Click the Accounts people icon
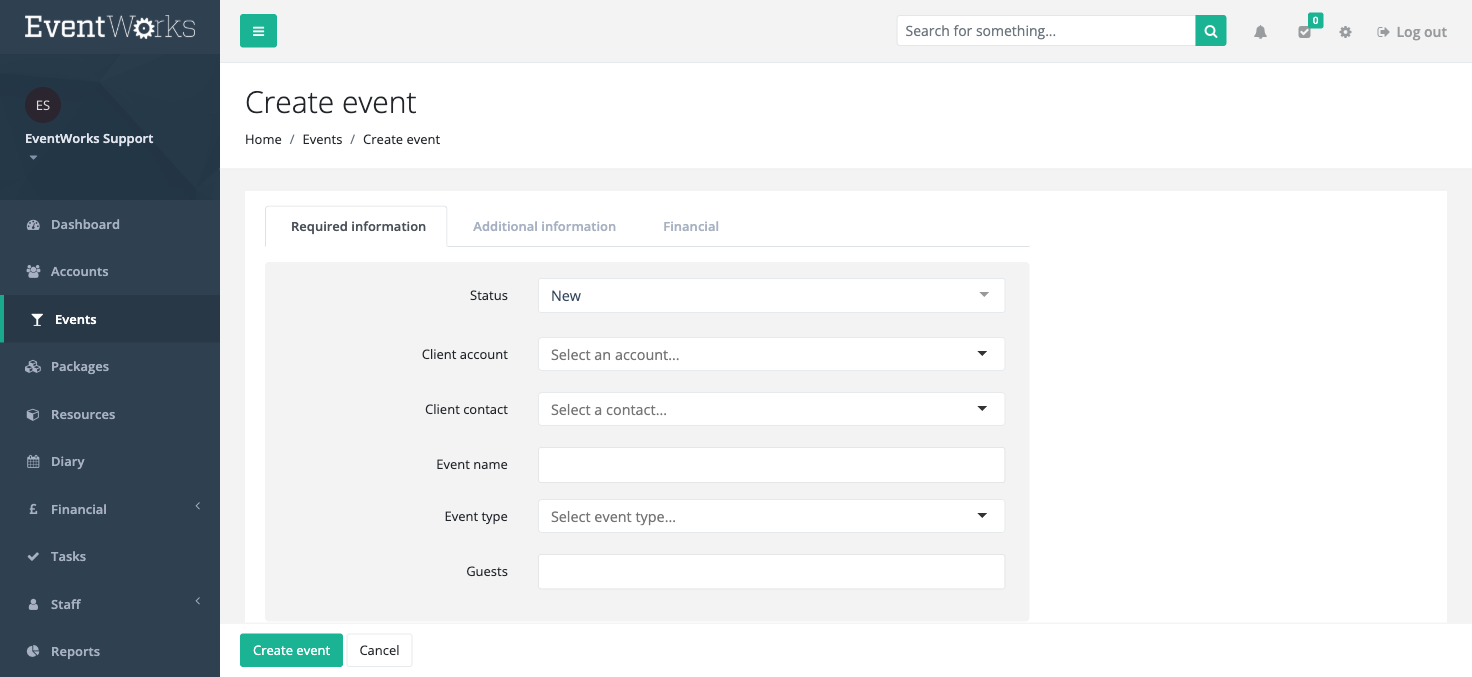 pos(33,272)
